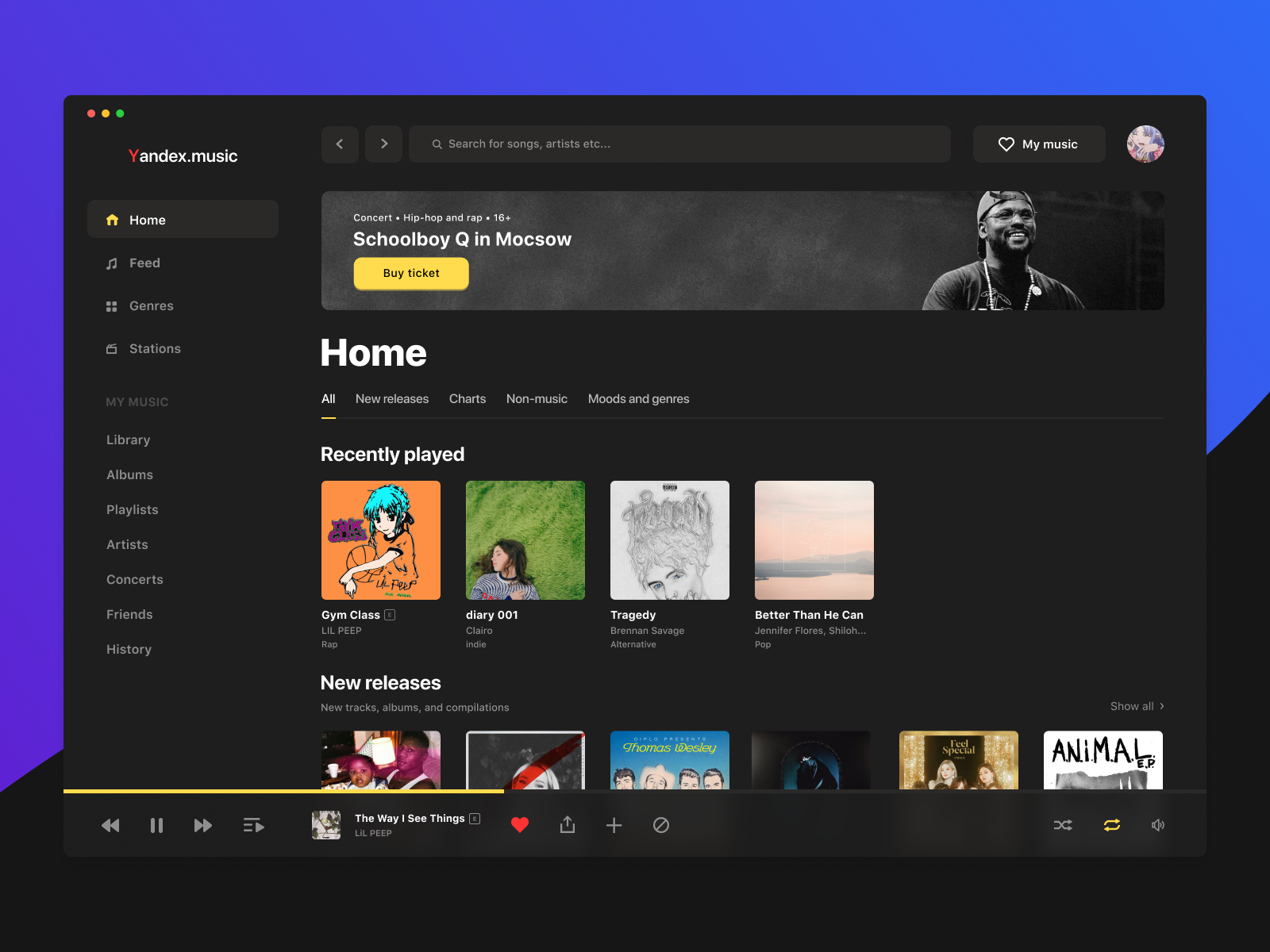
Task: Open Feed in the sidebar
Action: (x=144, y=263)
